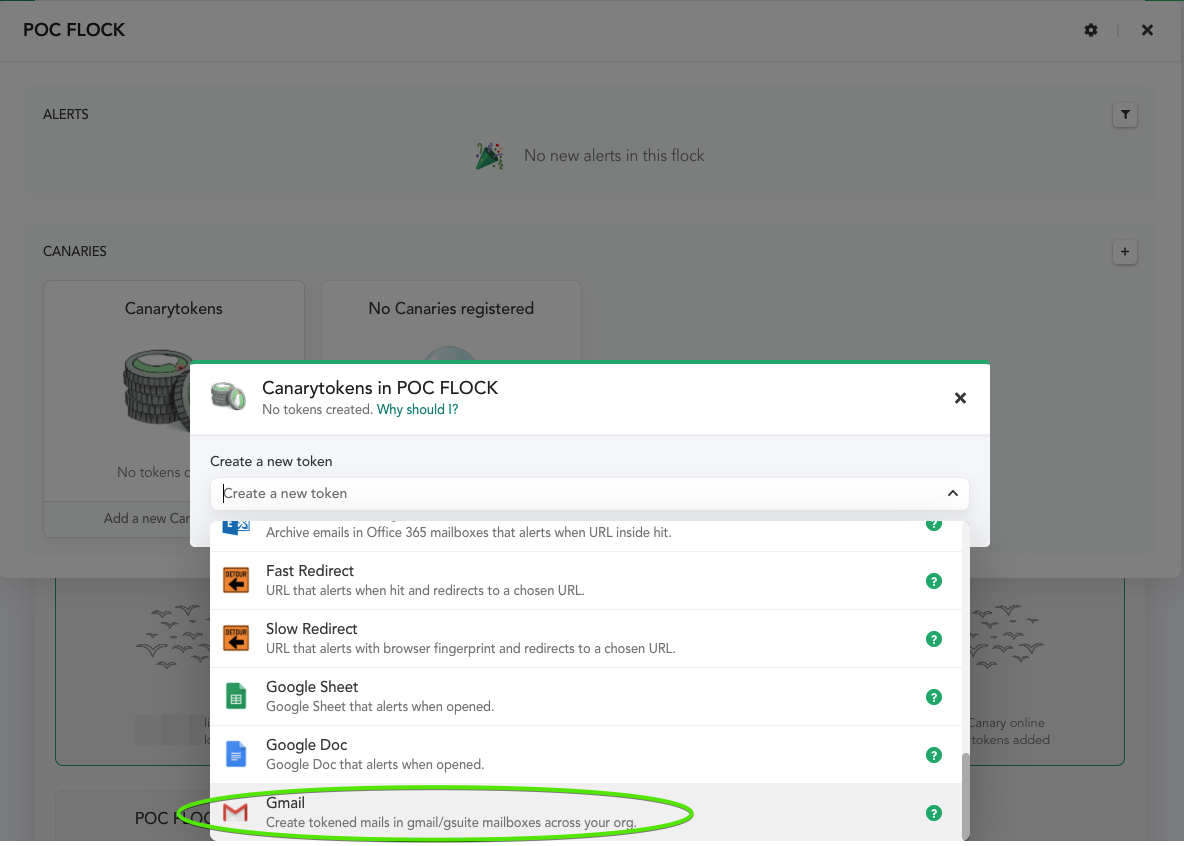Open POC FLOCK settings gear
1184x846 pixels.
[1090, 30]
